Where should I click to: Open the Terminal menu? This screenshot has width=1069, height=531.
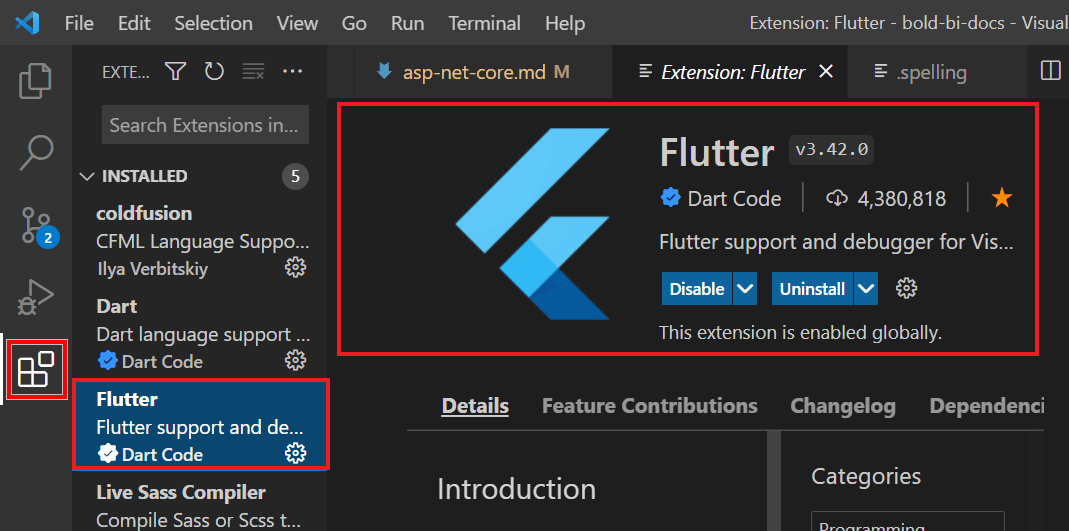(485, 24)
